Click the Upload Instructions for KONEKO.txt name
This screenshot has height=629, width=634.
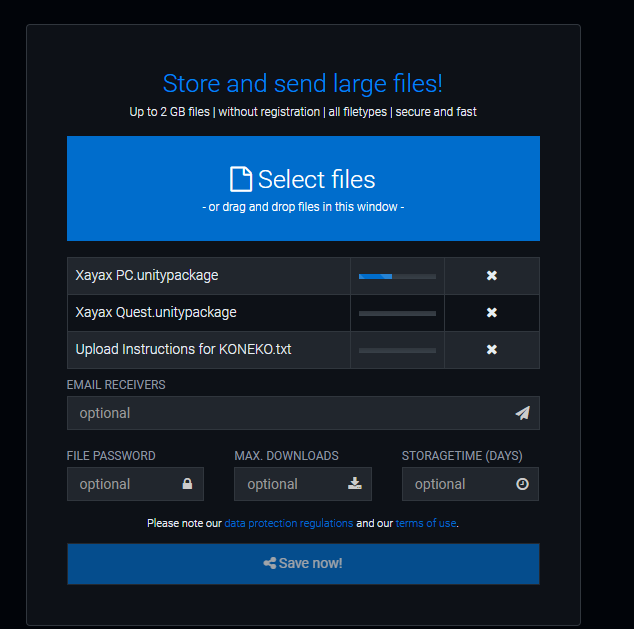click(x=183, y=349)
